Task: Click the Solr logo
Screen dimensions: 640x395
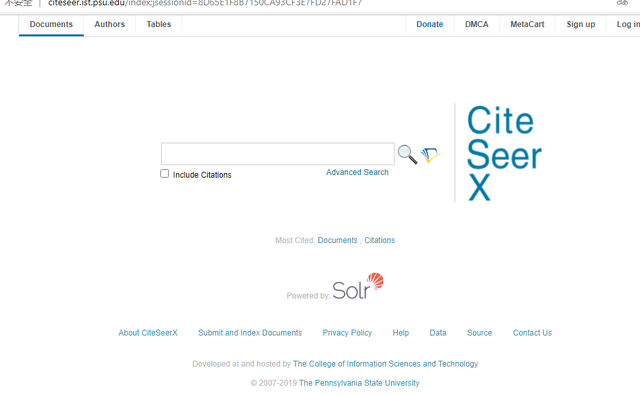Action: pos(358,286)
